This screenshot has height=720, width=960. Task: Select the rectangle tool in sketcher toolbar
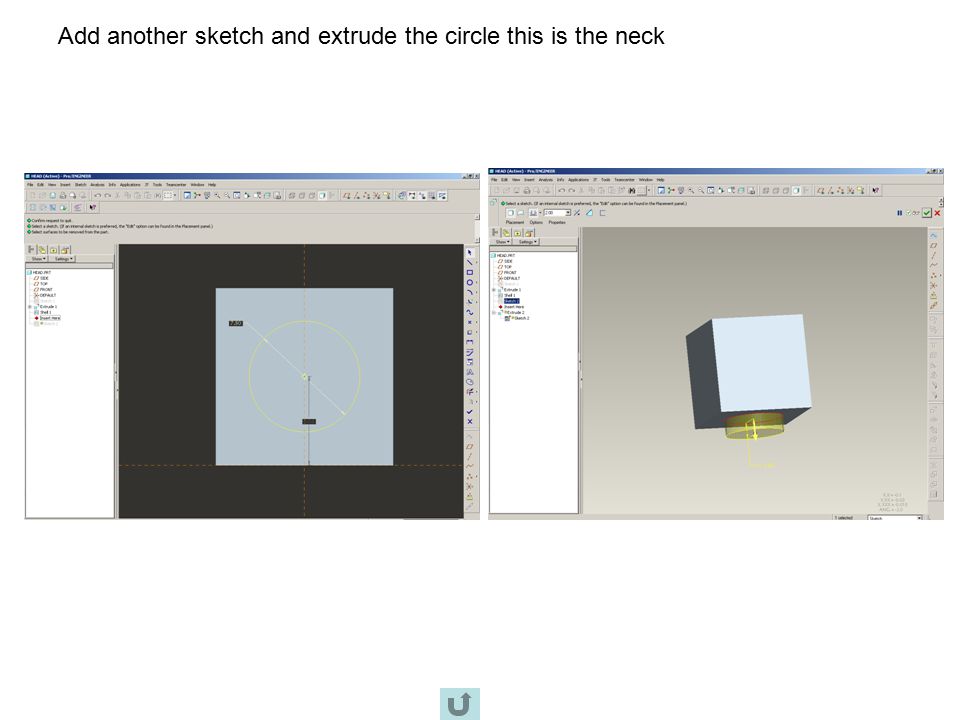(x=470, y=272)
